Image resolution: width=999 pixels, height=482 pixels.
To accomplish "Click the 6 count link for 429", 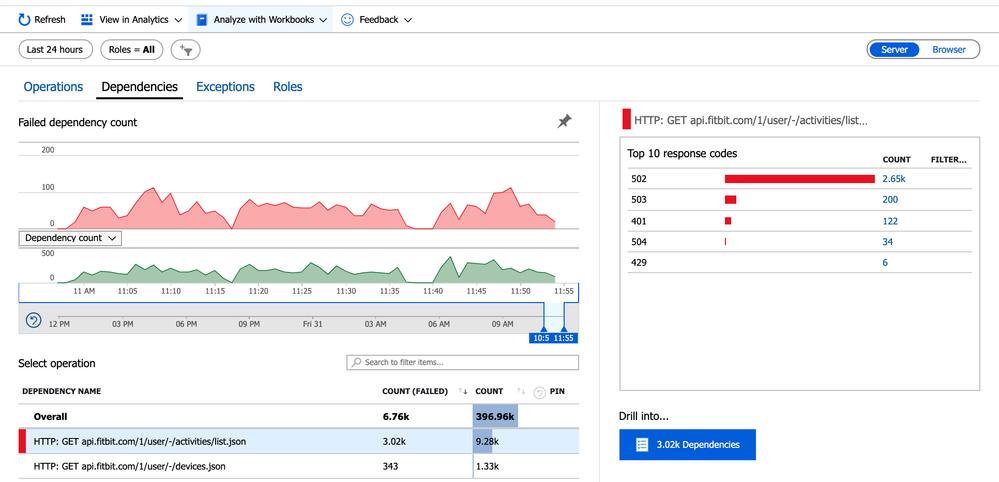I will (x=885, y=263).
